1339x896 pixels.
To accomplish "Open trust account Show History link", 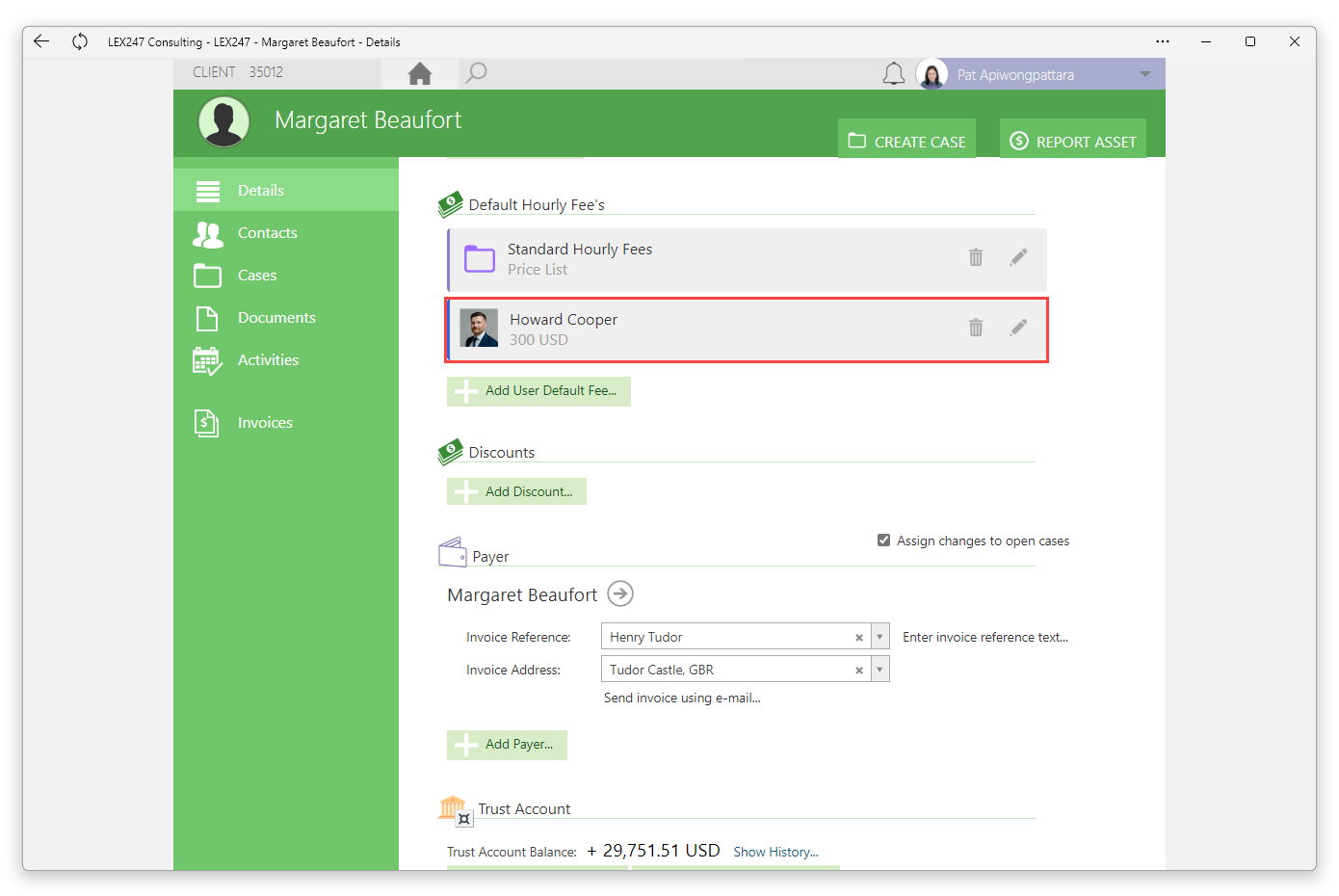I will point(775,852).
